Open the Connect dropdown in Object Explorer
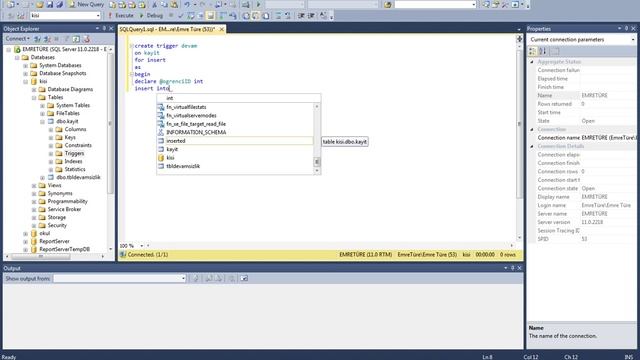The image size is (640, 360). (x=17, y=39)
